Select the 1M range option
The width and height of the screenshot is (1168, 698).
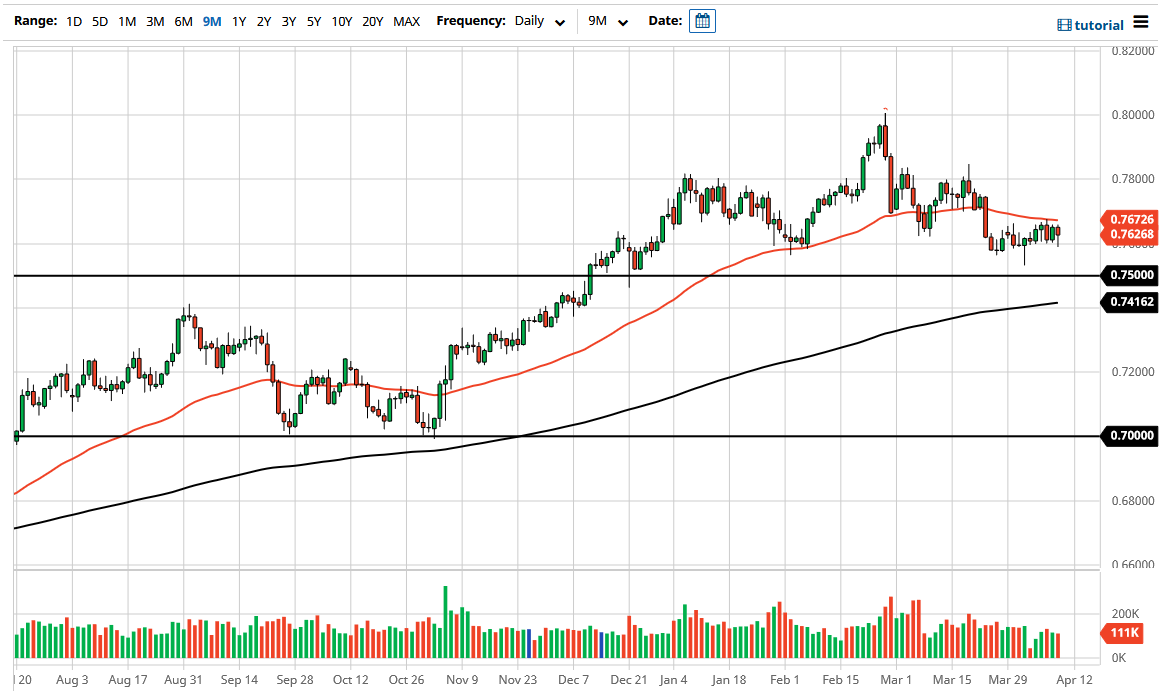click(126, 20)
